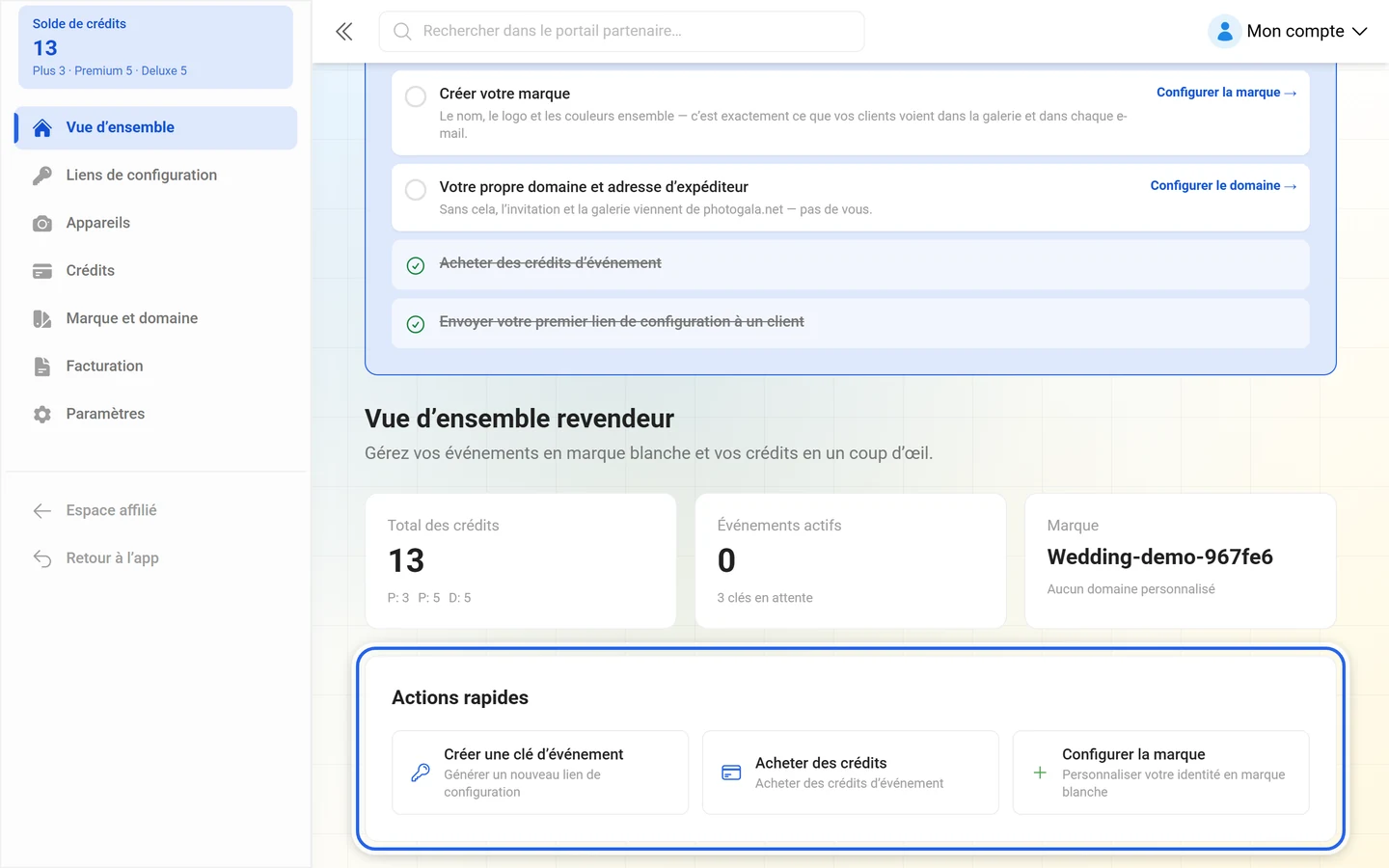1389x868 pixels.
Task: Follow the Configurer la marque link
Action: (1226, 93)
